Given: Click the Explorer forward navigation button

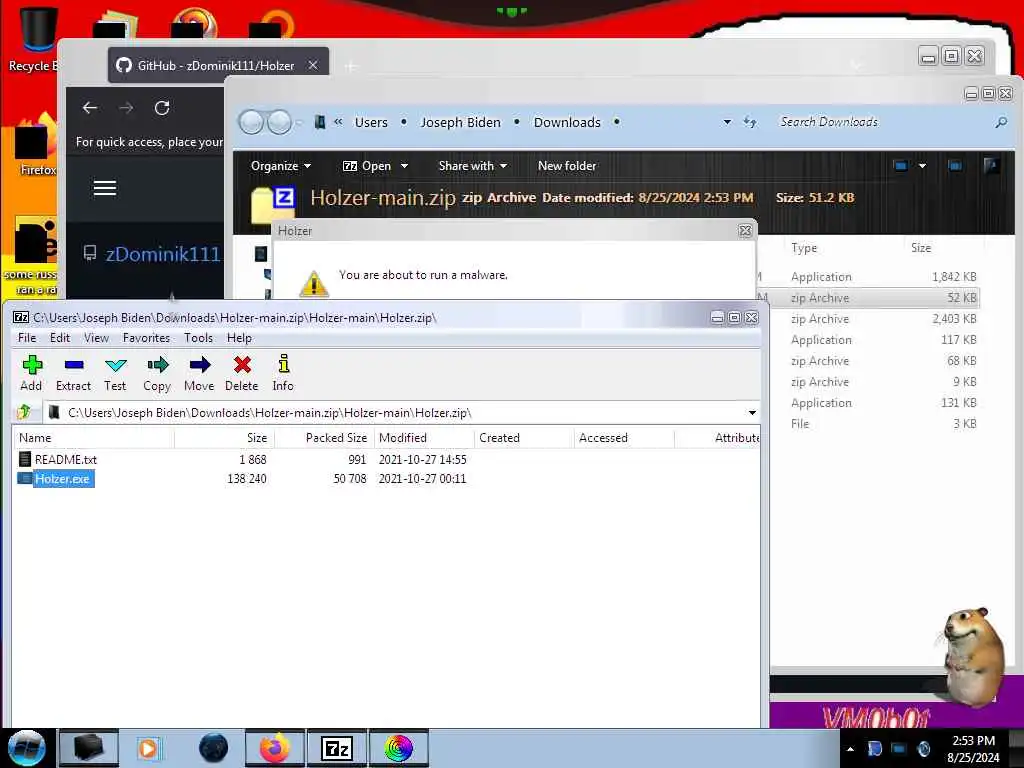Looking at the screenshot, I should [280, 122].
